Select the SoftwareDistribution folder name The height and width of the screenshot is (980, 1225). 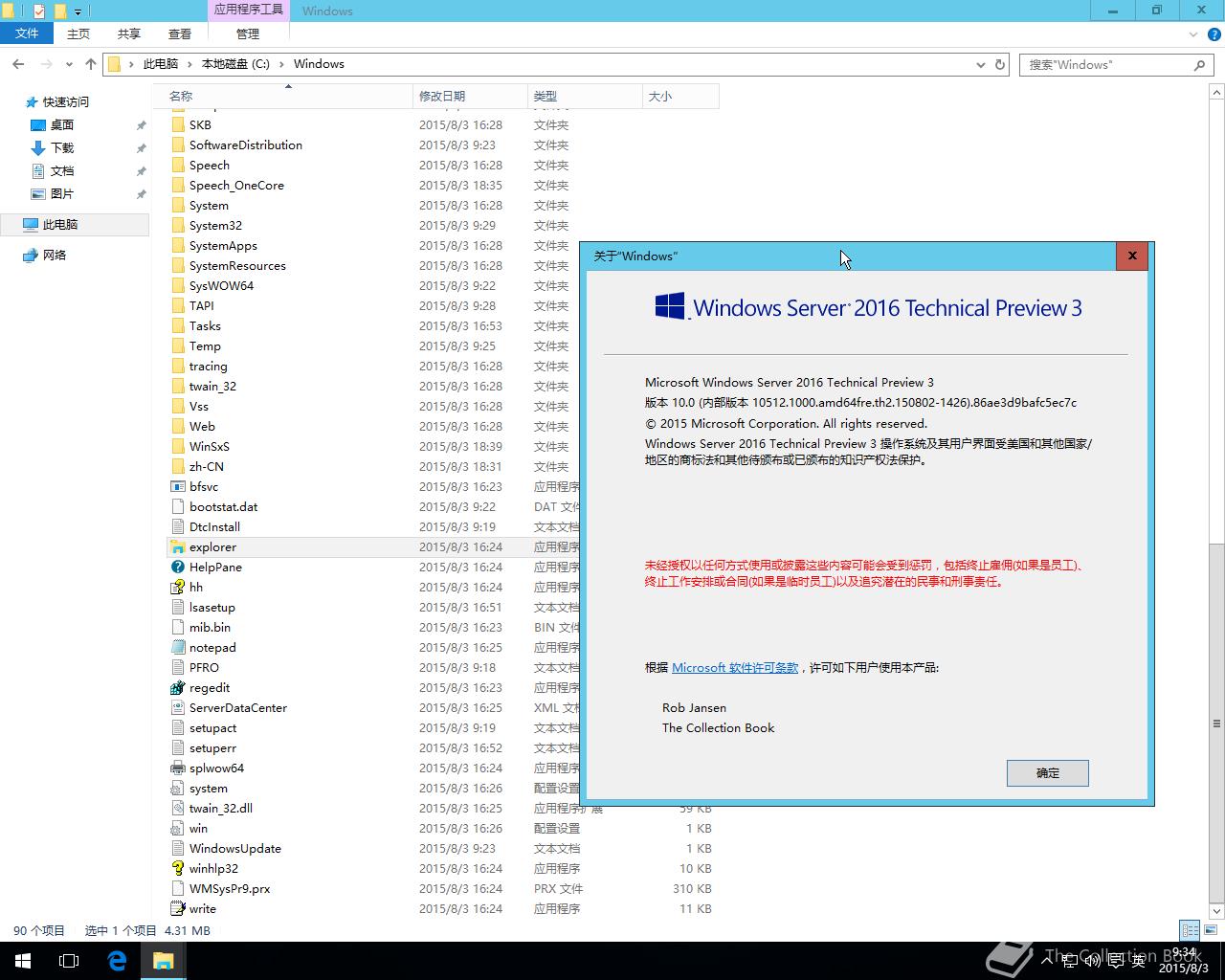tap(246, 145)
